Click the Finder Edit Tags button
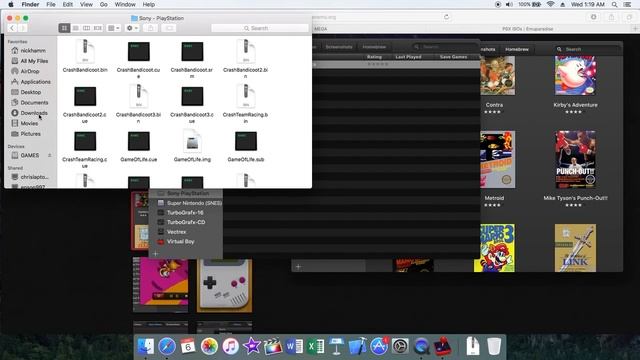This screenshot has height=360, width=640. point(169,28)
